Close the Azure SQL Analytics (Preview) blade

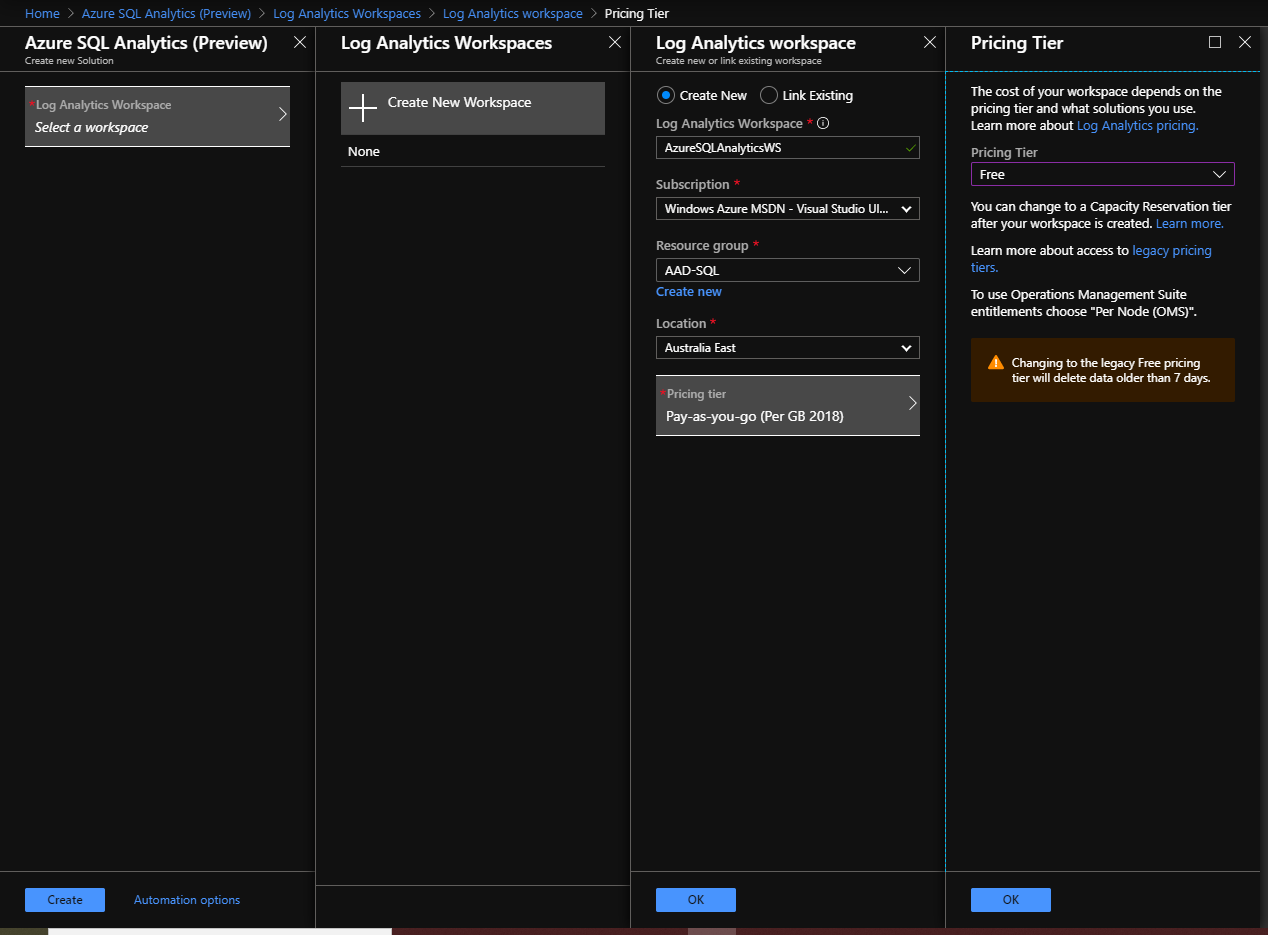pyautogui.click(x=300, y=42)
